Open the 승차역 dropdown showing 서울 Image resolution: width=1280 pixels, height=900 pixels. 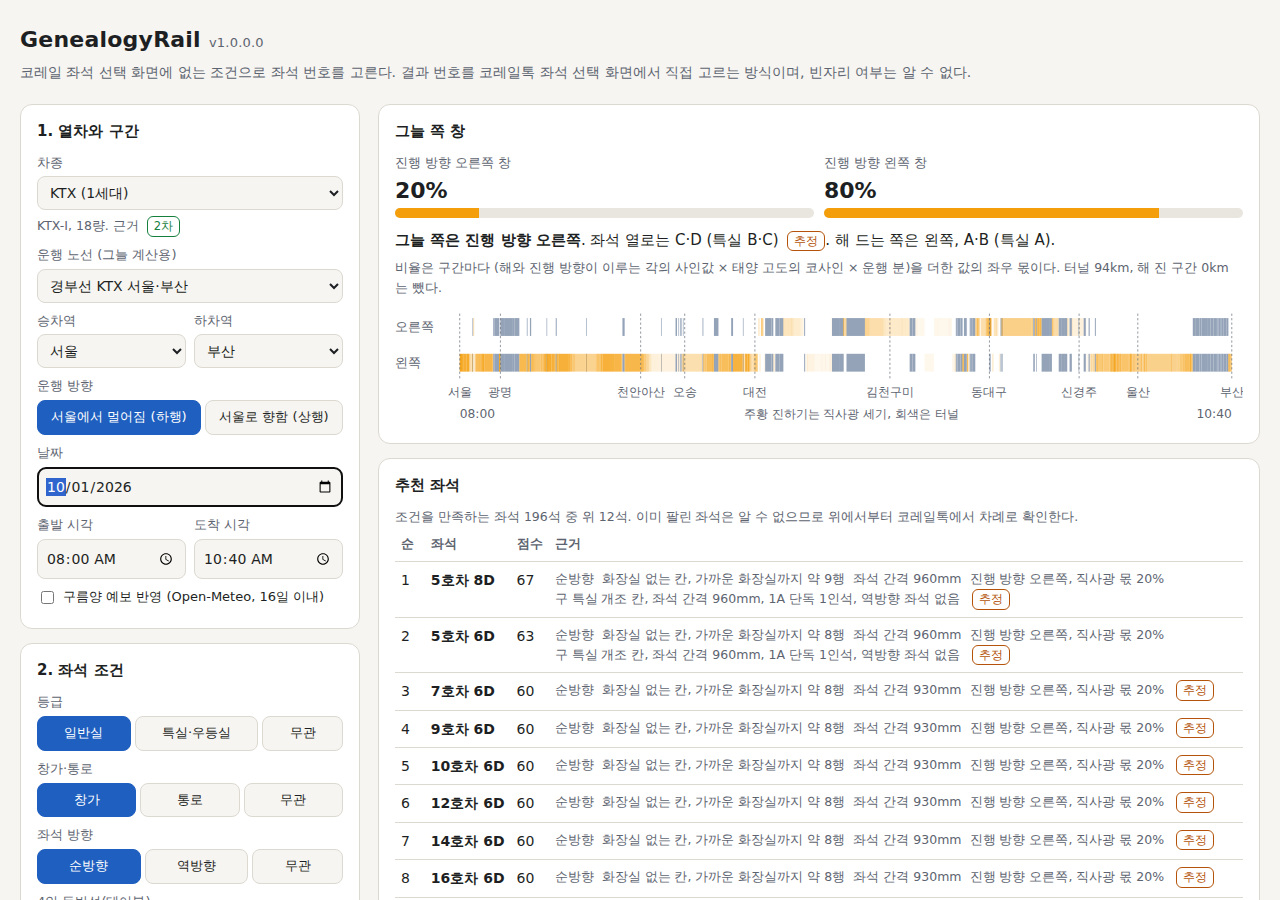pyautogui.click(x=111, y=351)
